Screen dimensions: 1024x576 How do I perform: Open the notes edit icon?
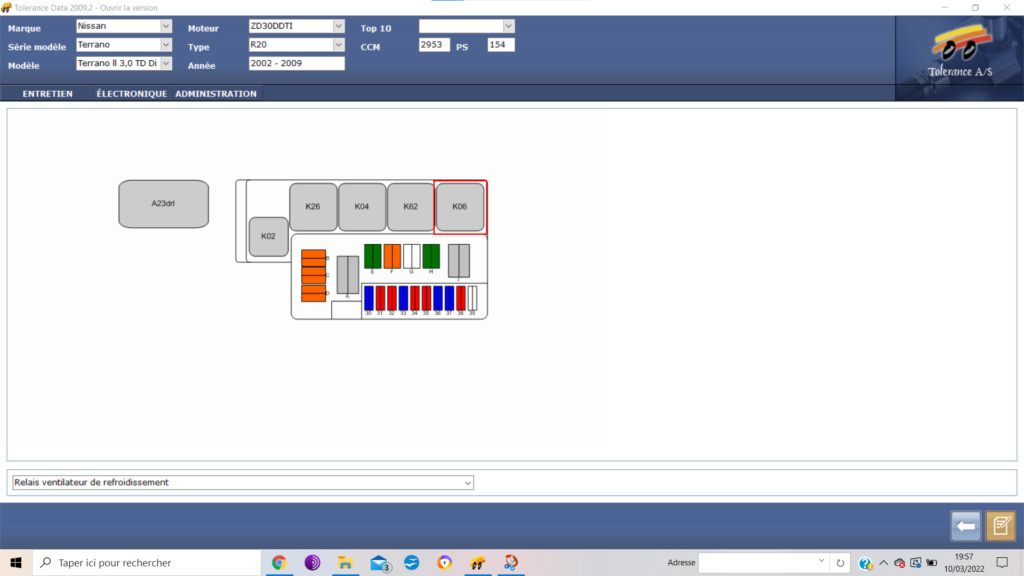tap(1000, 526)
